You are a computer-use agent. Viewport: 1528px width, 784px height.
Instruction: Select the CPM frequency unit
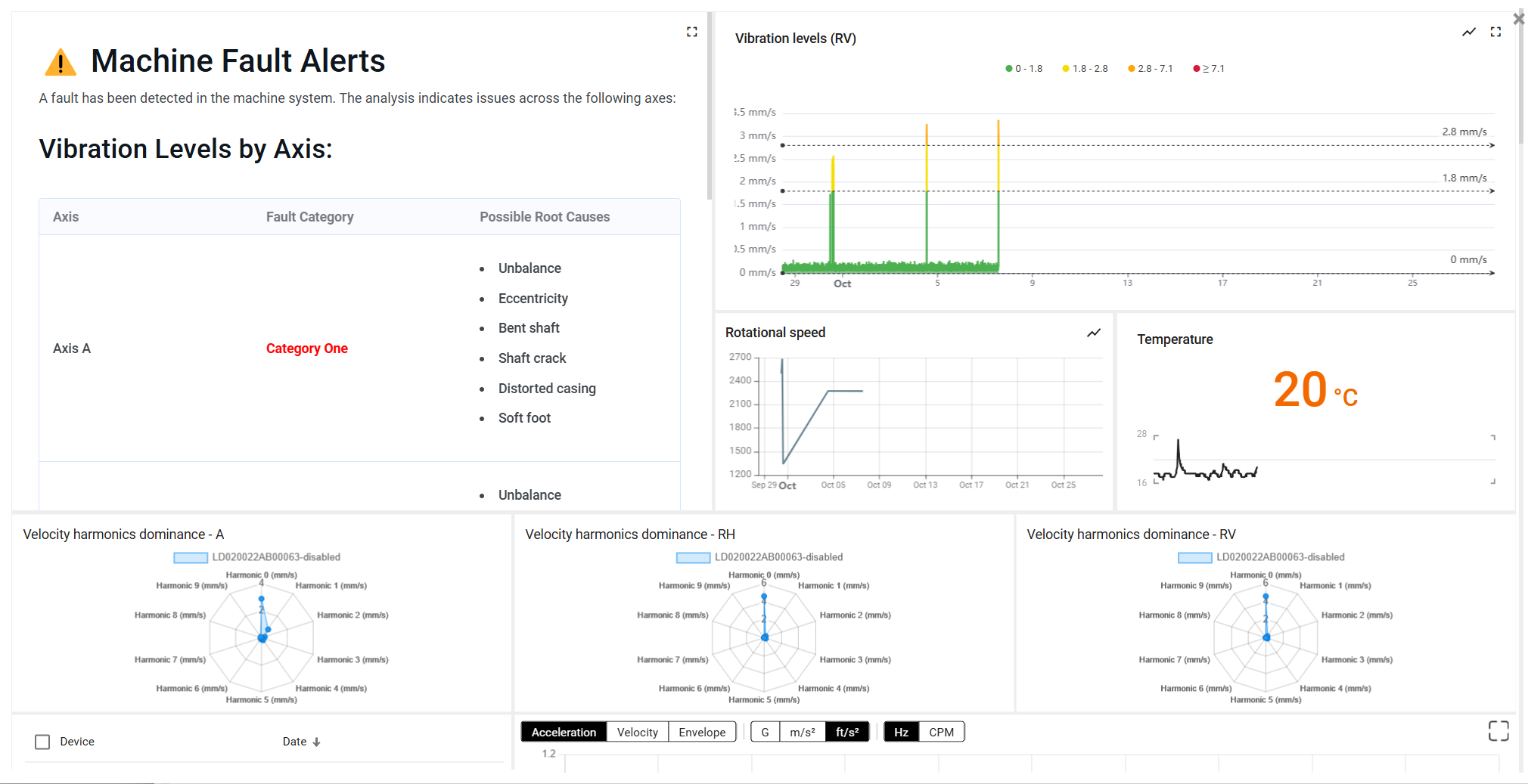[x=941, y=732]
